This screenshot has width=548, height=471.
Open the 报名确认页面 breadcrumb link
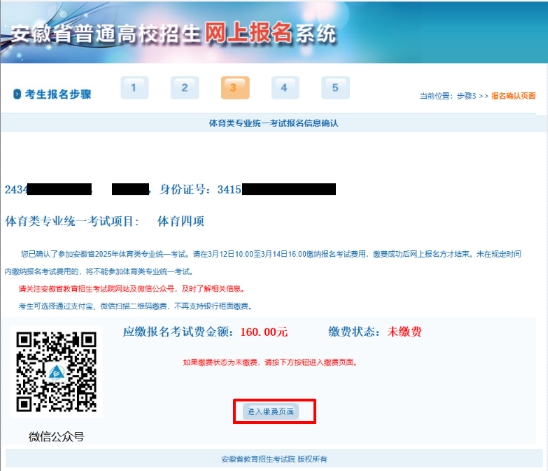click(x=513, y=96)
